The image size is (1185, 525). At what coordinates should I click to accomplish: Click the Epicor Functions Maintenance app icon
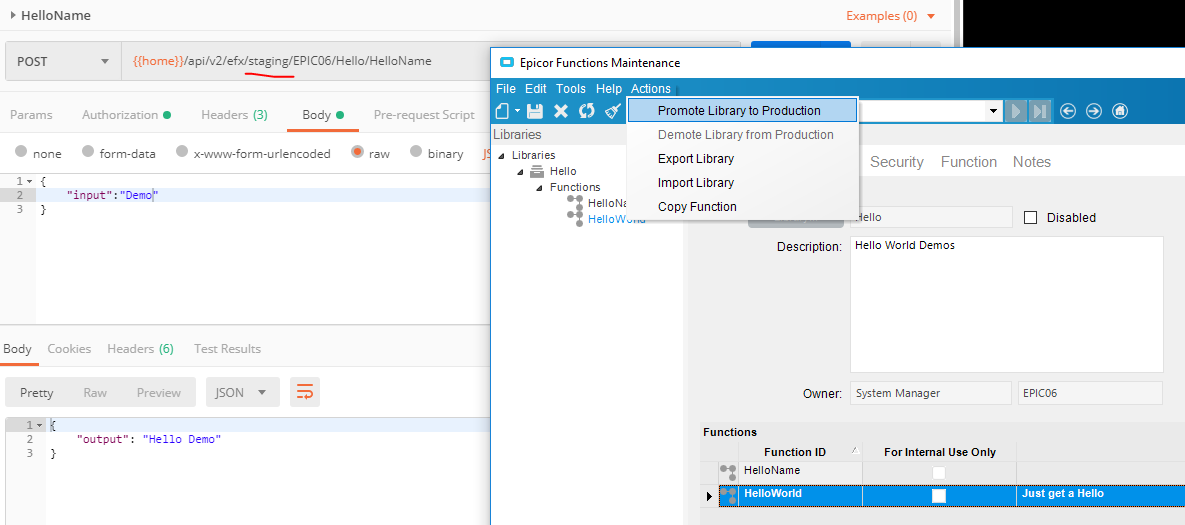point(507,63)
